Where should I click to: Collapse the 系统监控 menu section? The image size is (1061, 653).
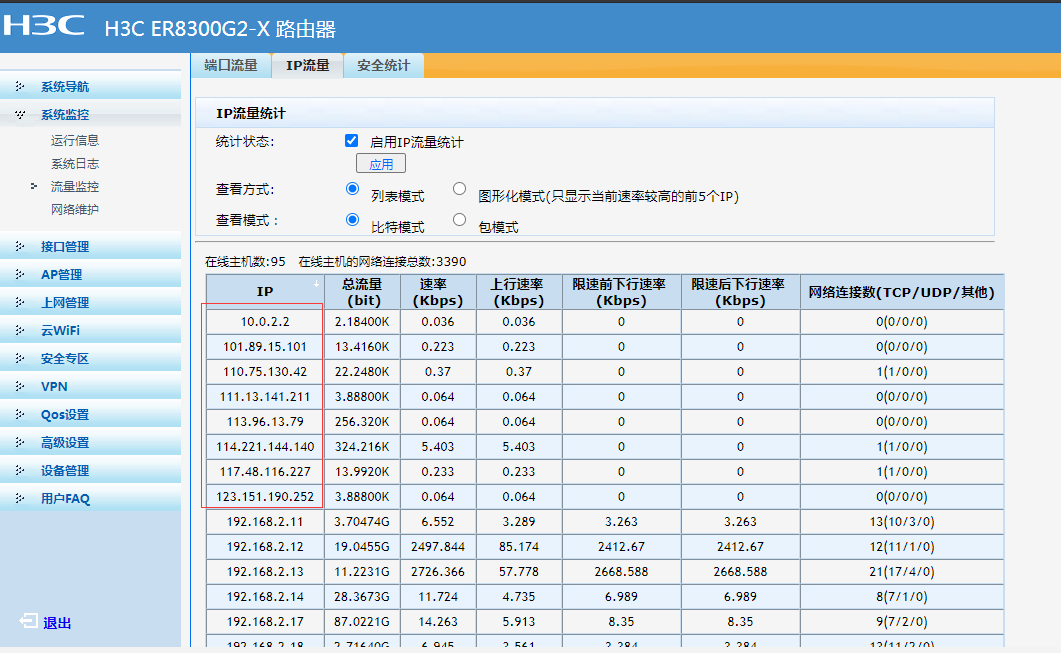(x=64, y=114)
